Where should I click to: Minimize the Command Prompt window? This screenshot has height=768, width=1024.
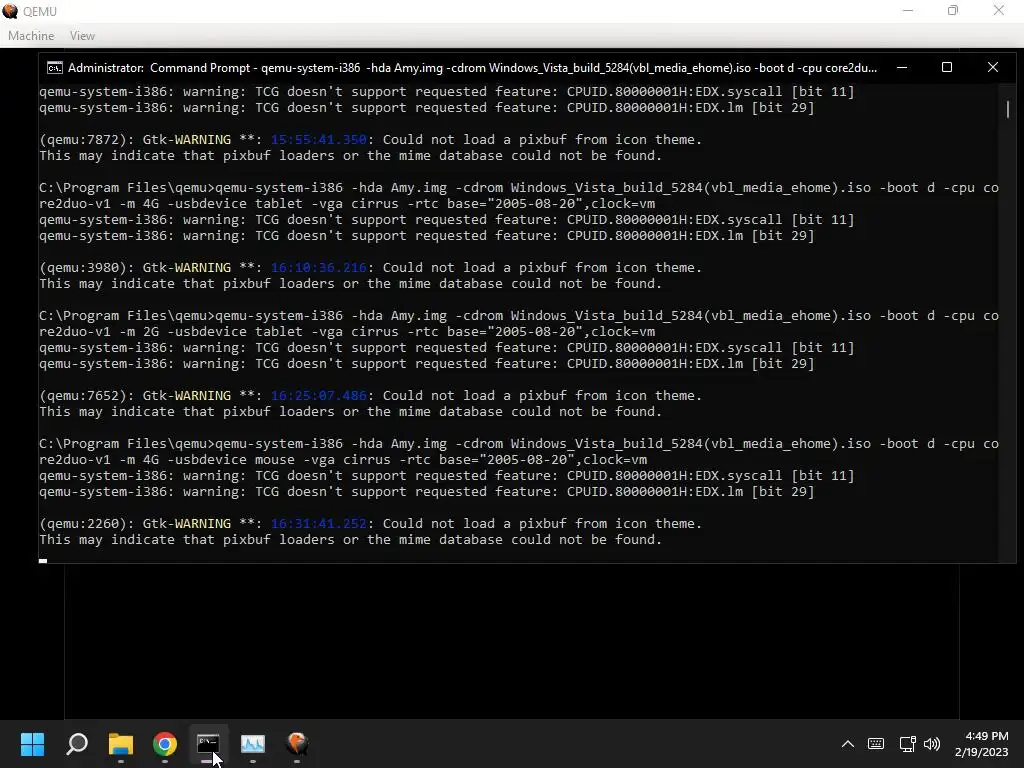tap(902, 67)
